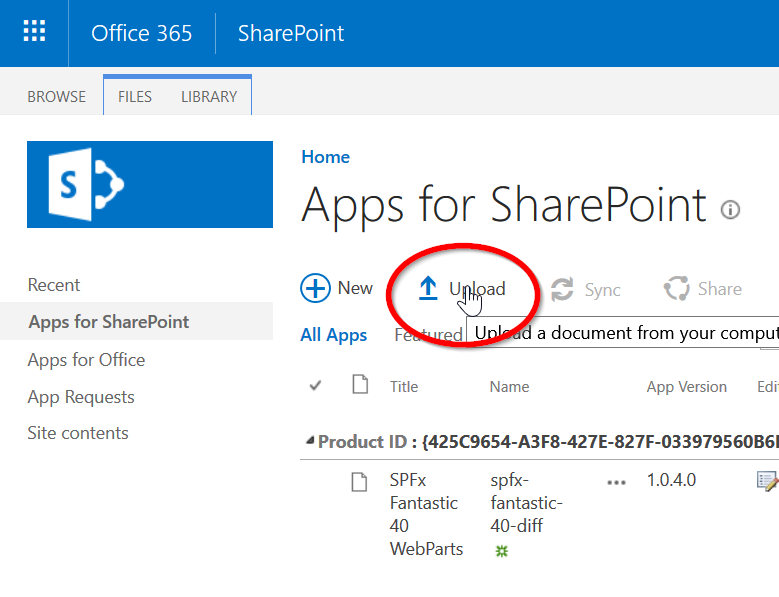The width and height of the screenshot is (779, 597).
Task: Sort by the Title column header
Action: click(x=404, y=386)
